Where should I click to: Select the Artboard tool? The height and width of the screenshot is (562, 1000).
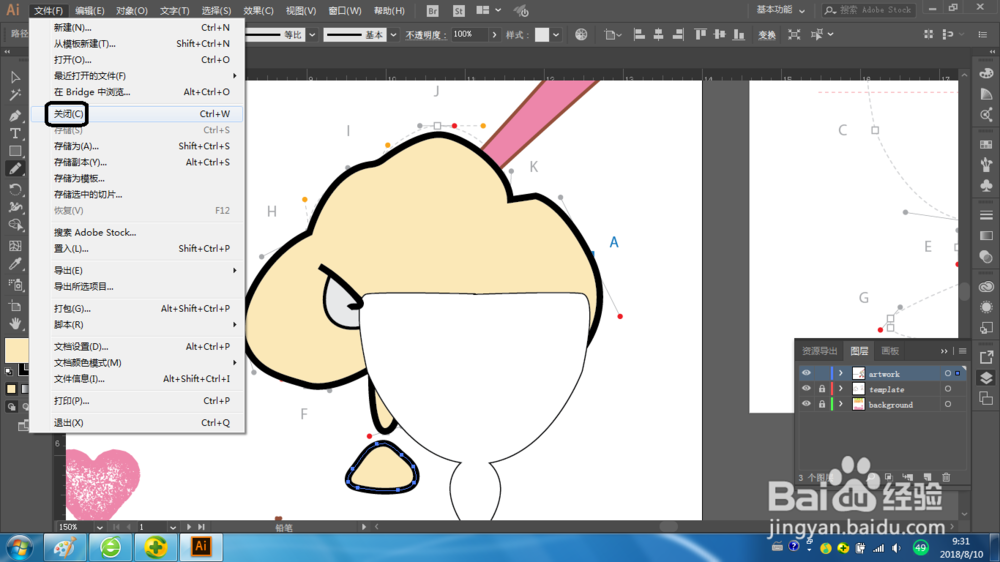pos(15,306)
